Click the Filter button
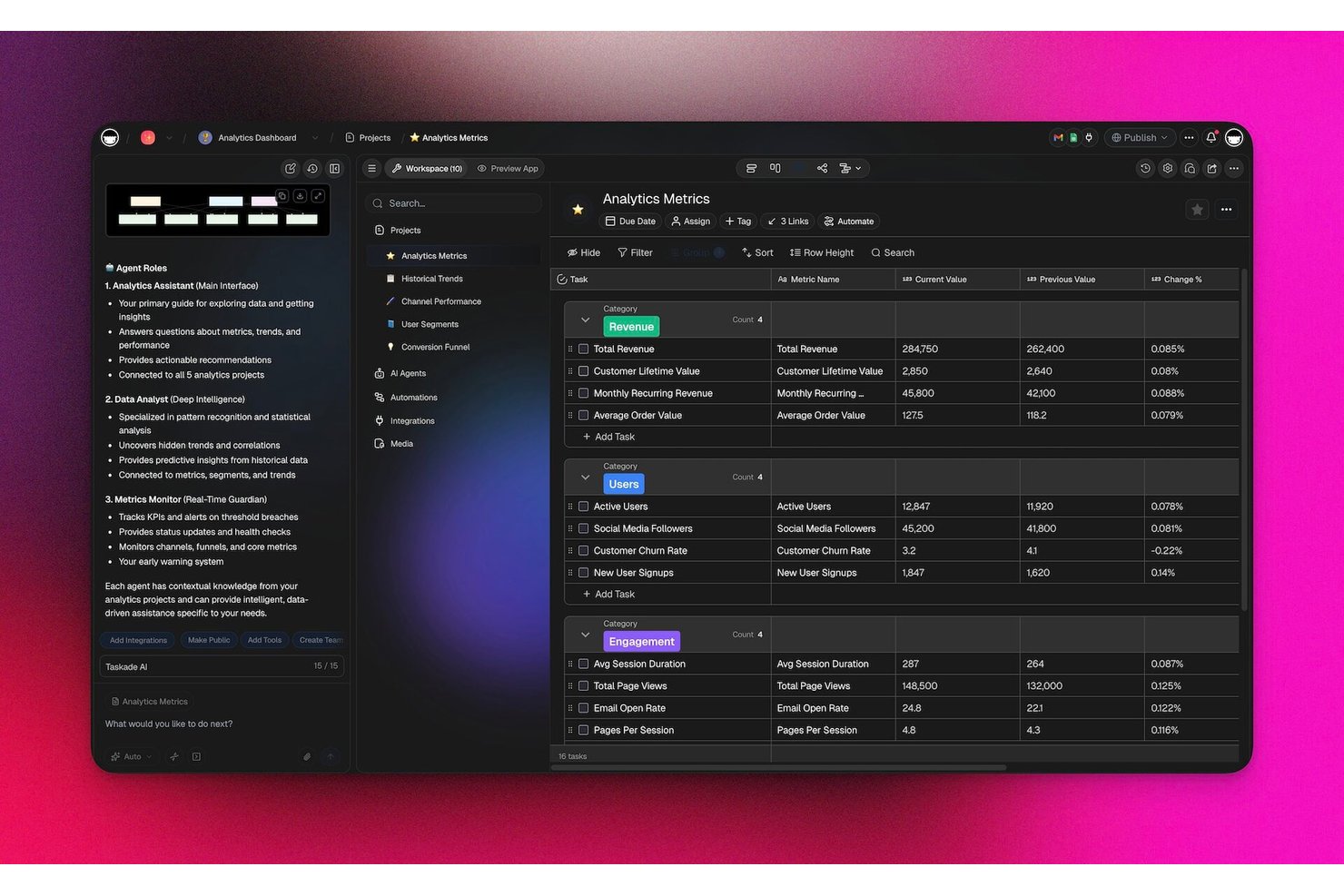This screenshot has width=1344, height=896. pos(635,252)
